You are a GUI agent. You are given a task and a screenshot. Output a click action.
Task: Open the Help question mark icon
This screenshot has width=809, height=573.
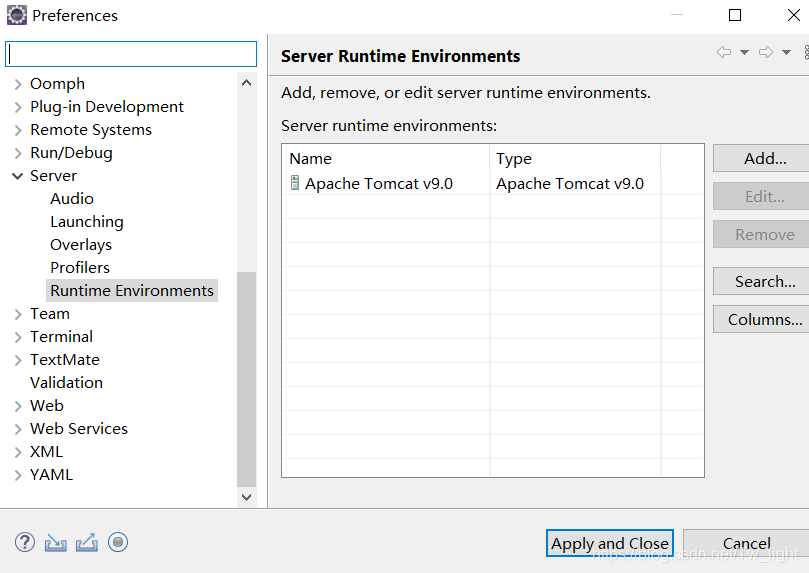pos(25,542)
